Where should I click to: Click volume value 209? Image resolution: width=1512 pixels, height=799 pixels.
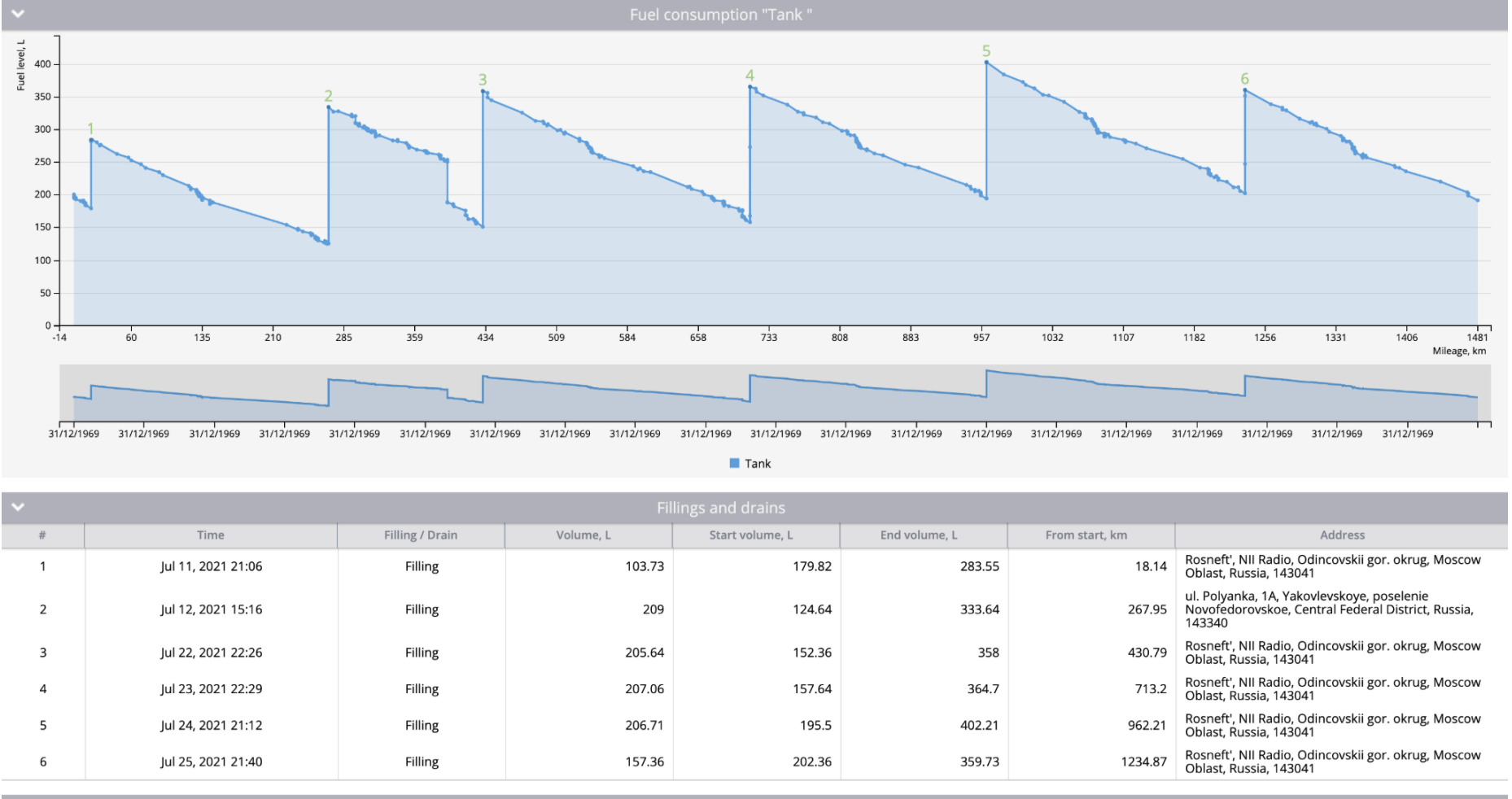point(653,609)
